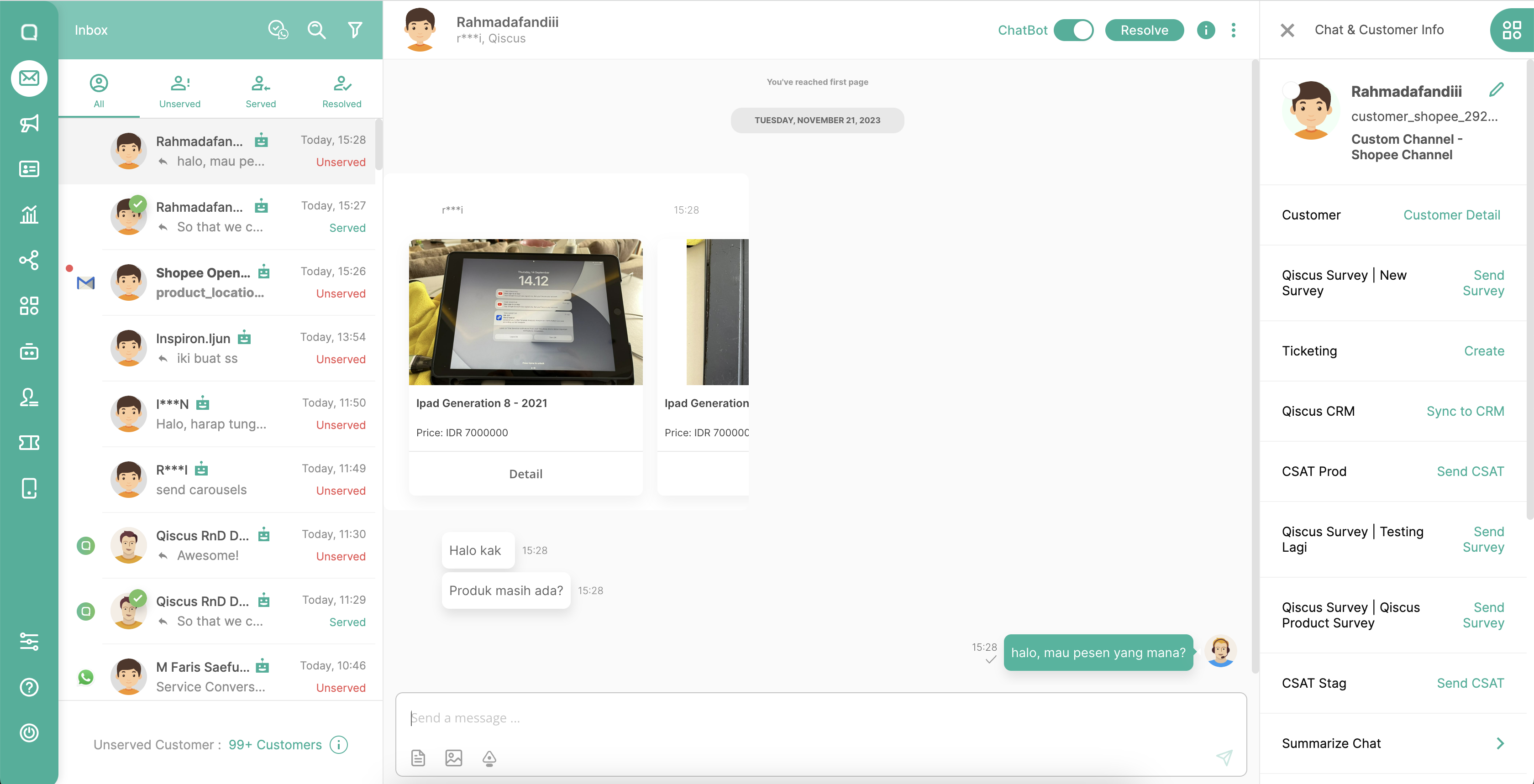Send Survey for Qiscus Survey | New Survey
Viewport: 1534px width, 784px height.
pyautogui.click(x=1483, y=283)
